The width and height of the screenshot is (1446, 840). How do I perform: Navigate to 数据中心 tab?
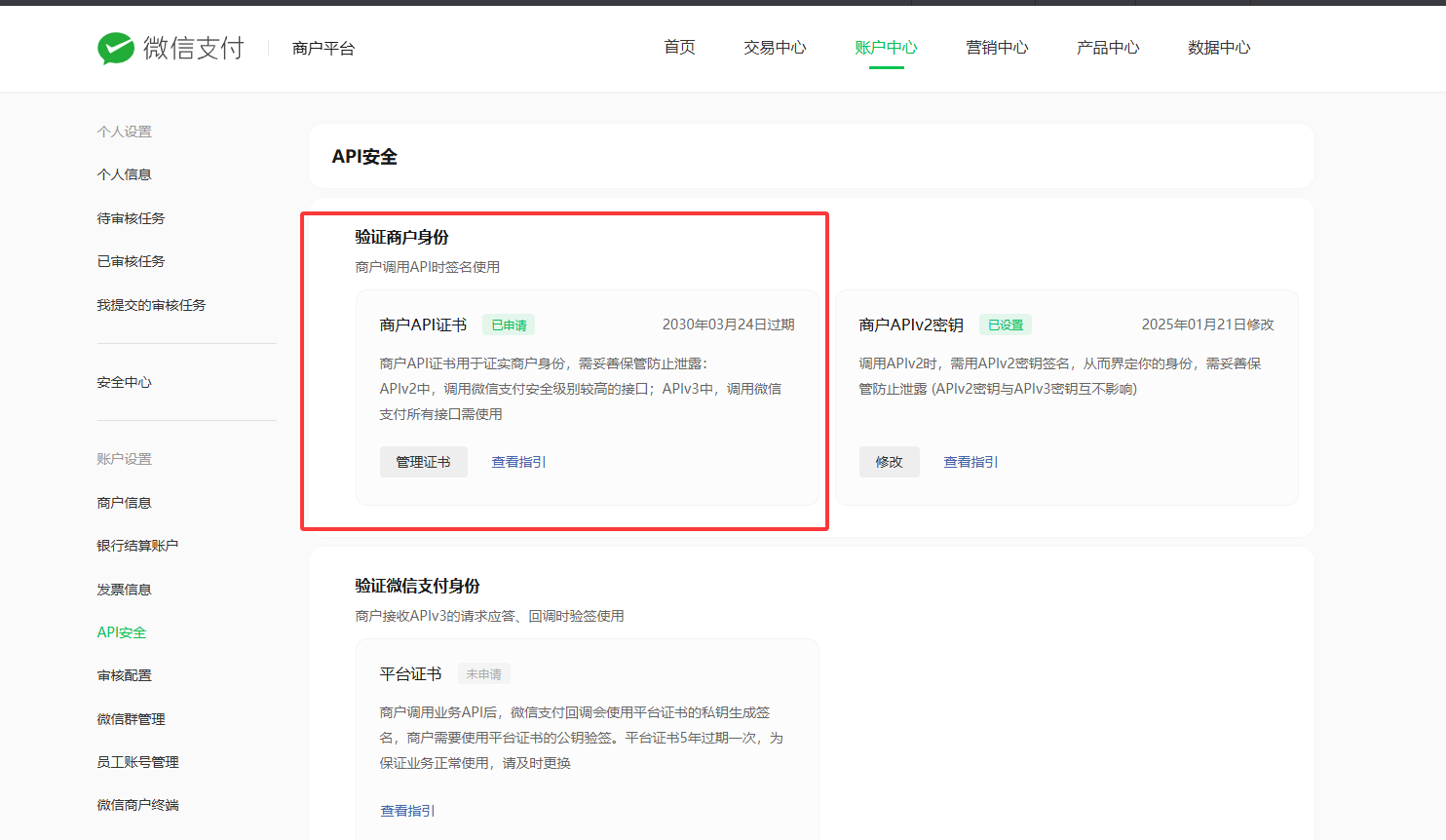1219,48
